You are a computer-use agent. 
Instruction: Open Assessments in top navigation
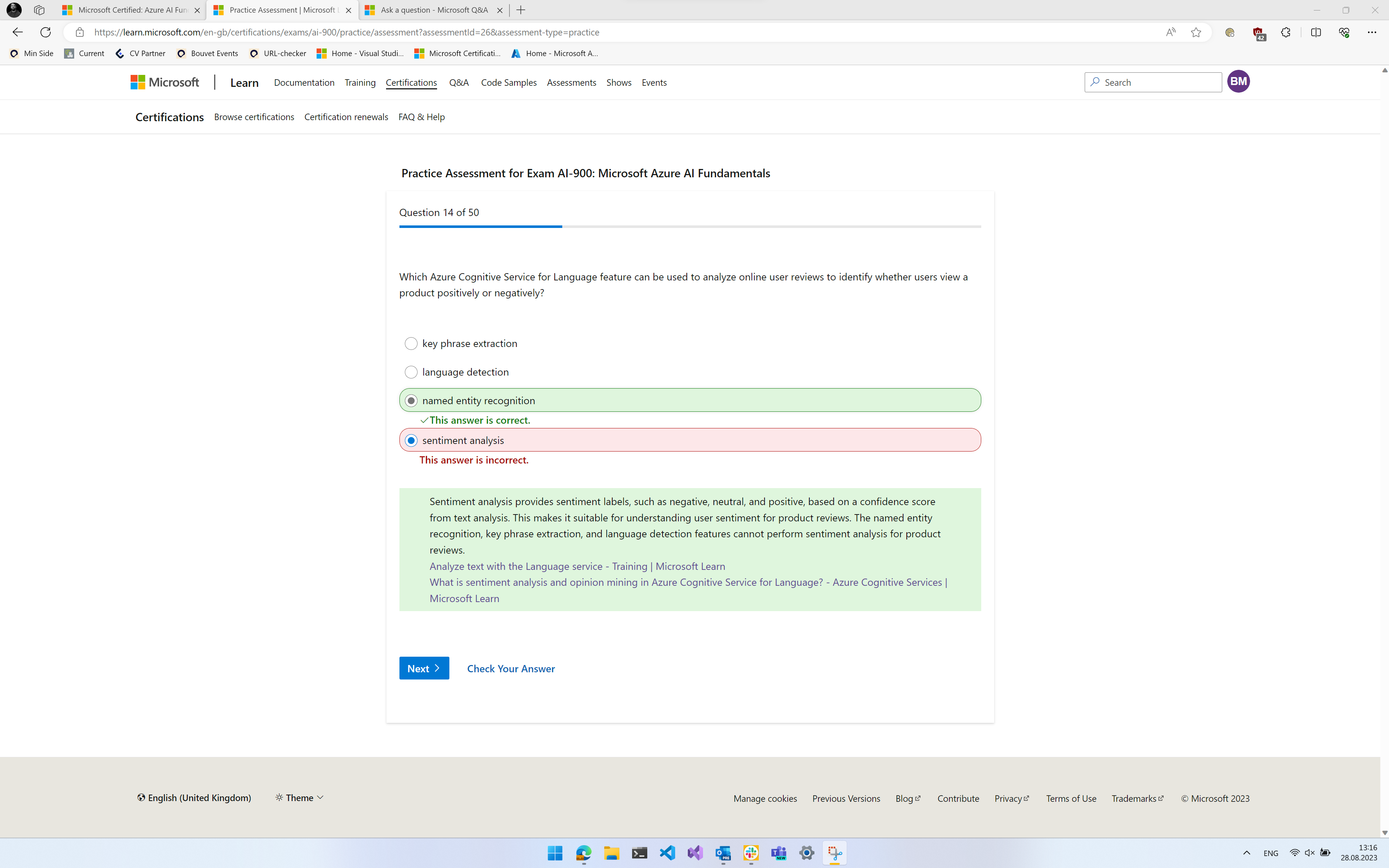coord(571,82)
